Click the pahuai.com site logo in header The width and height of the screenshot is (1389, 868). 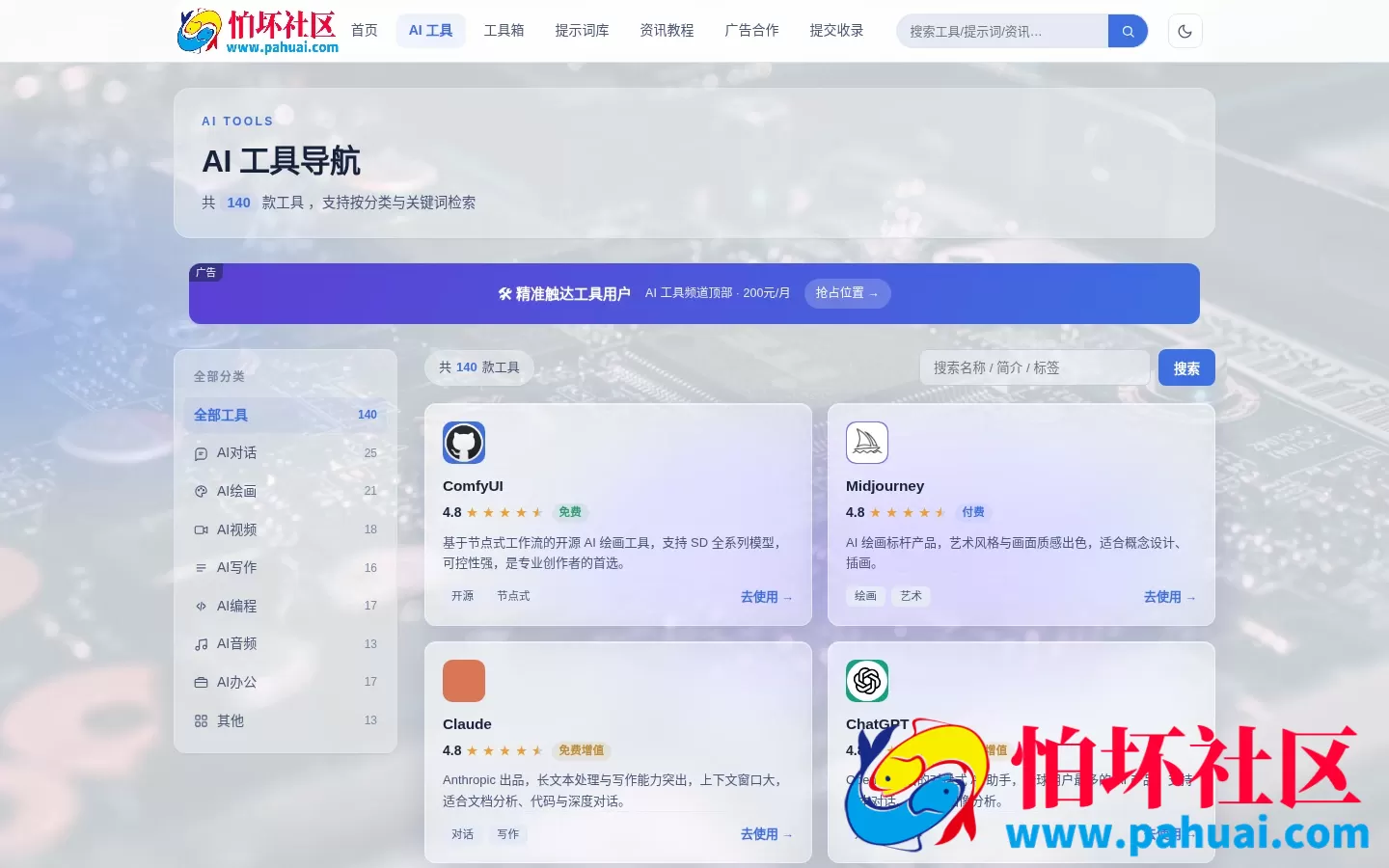click(x=258, y=31)
